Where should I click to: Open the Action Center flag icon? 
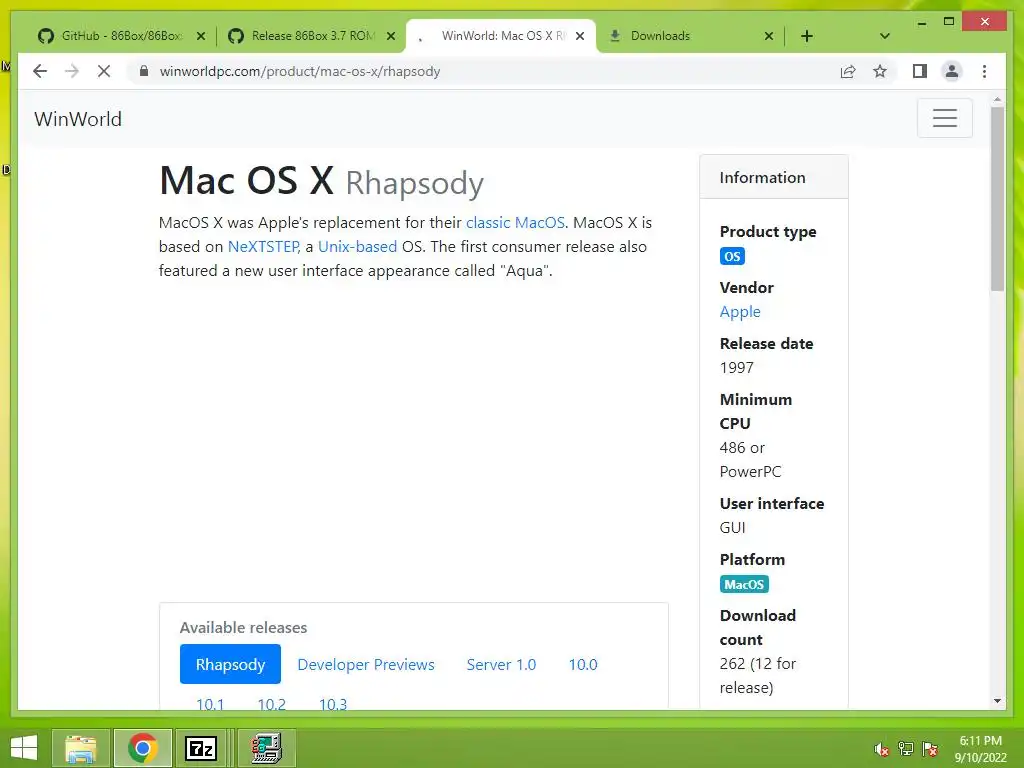pos(930,749)
